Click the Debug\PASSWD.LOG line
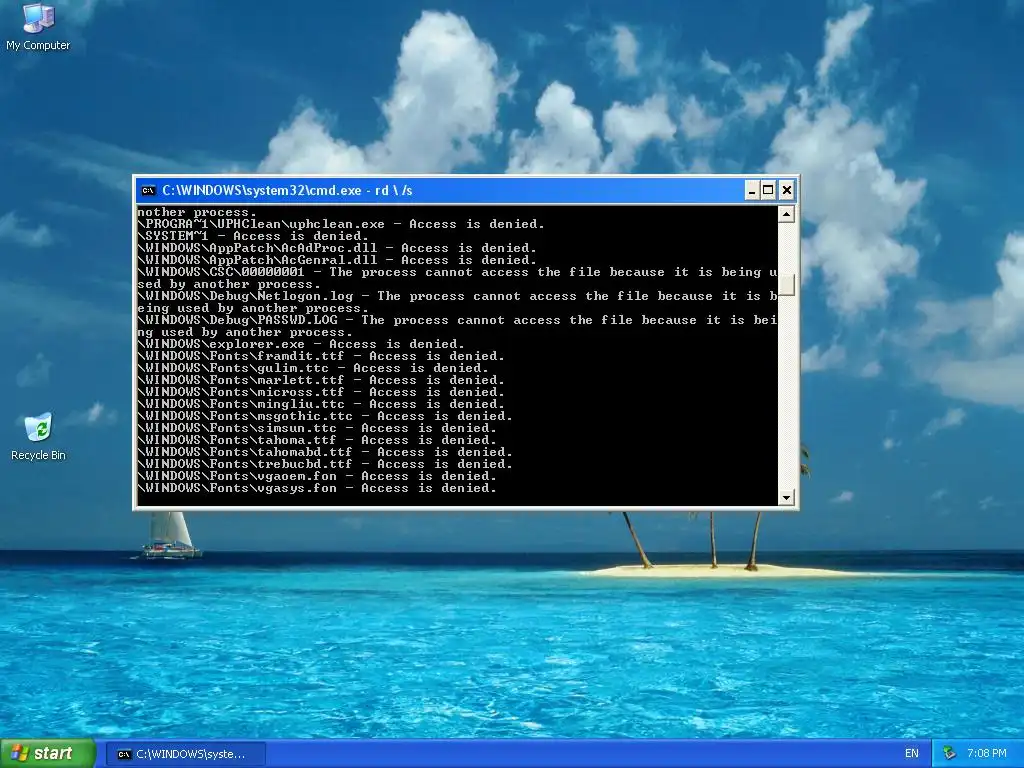The image size is (1024, 768). pos(457,326)
